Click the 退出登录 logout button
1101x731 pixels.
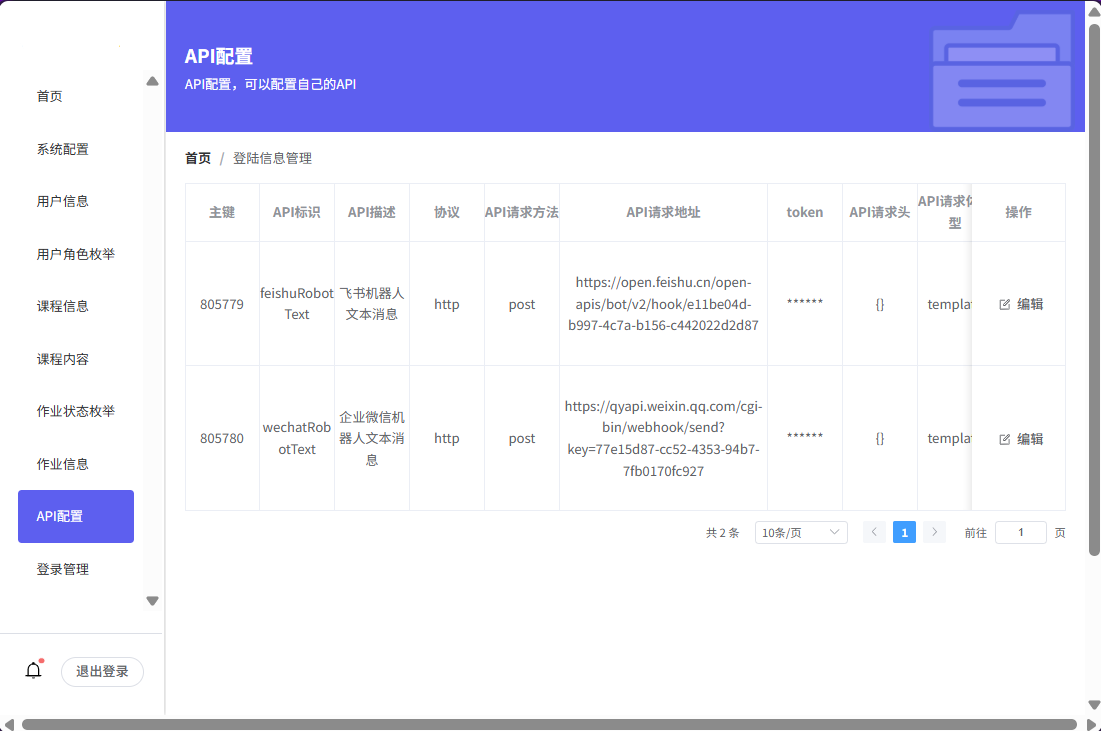pos(102,672)
